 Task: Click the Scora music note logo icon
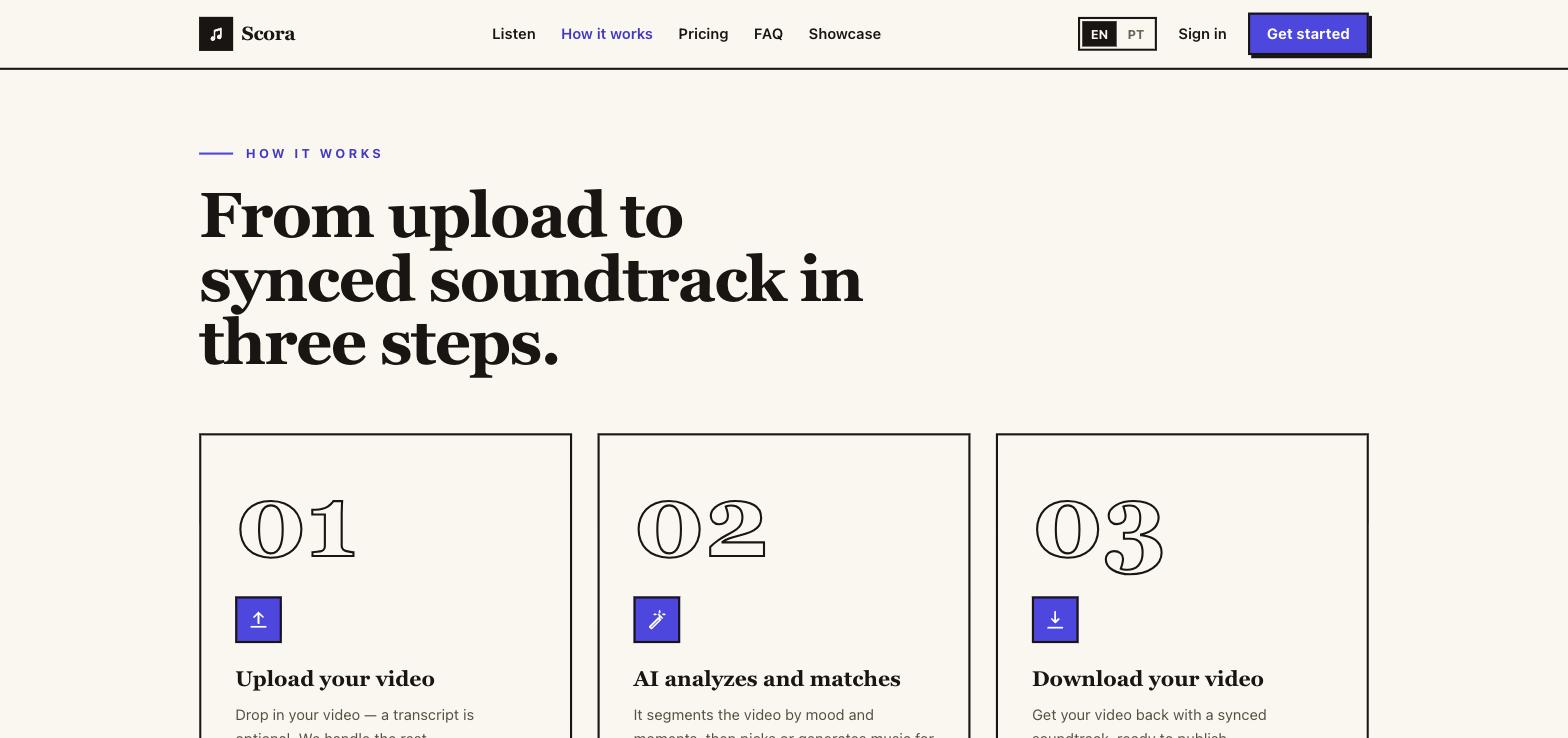(x=216, y=34)
